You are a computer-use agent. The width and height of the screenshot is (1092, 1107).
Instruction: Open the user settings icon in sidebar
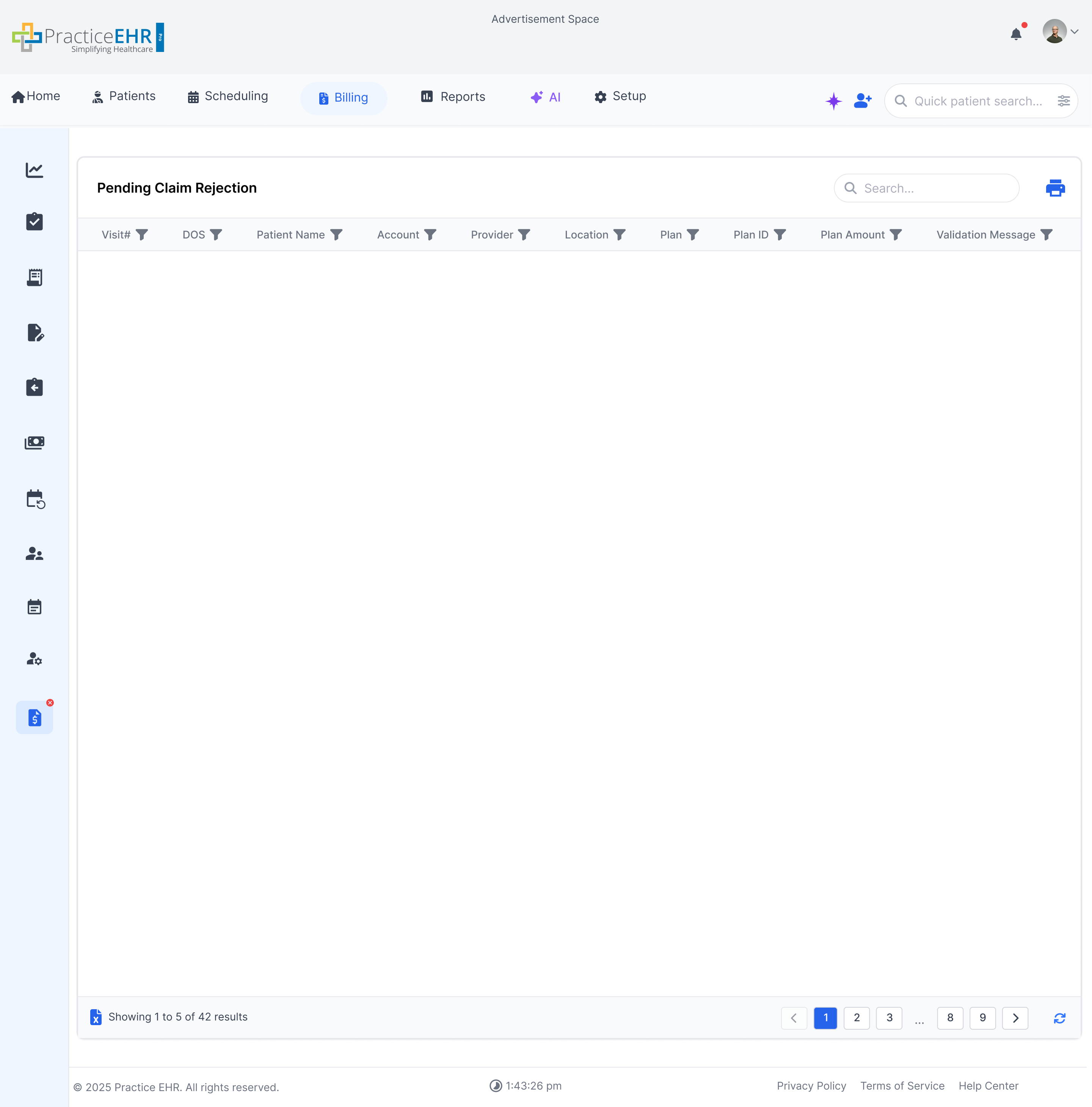[35, 659]
